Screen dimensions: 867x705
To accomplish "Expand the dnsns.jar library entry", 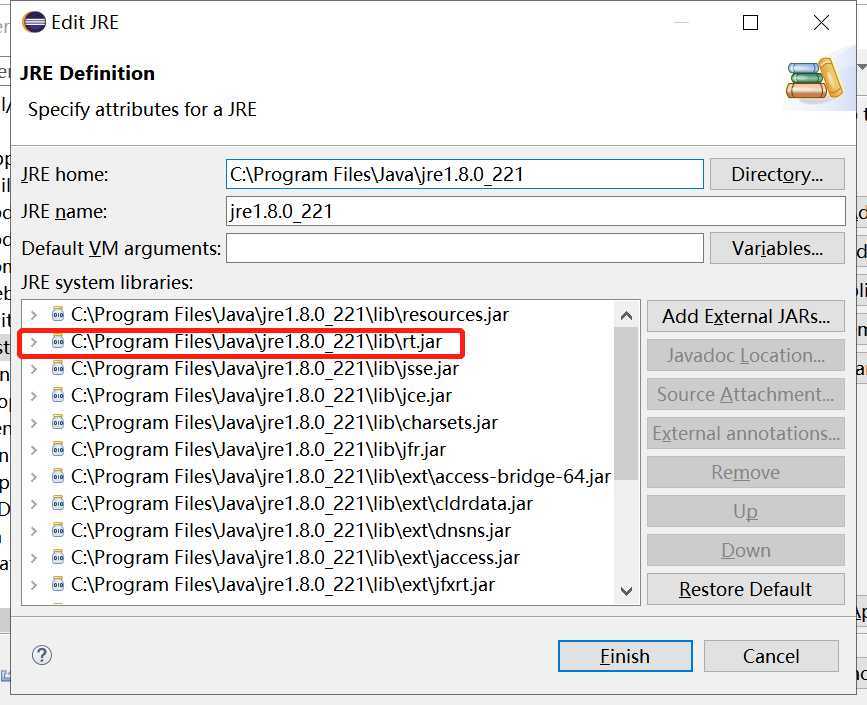I will pyautogui.click(x=34, y=531).
